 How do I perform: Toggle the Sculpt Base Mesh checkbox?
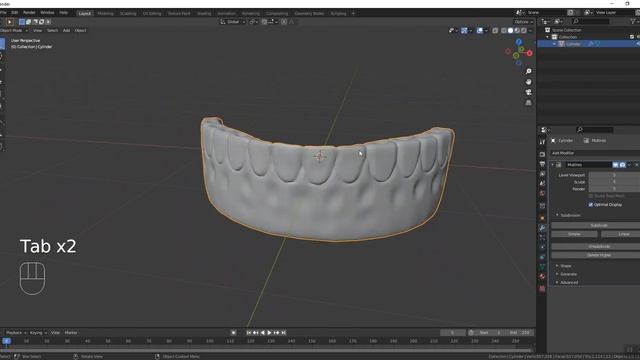tap(591, 196)
